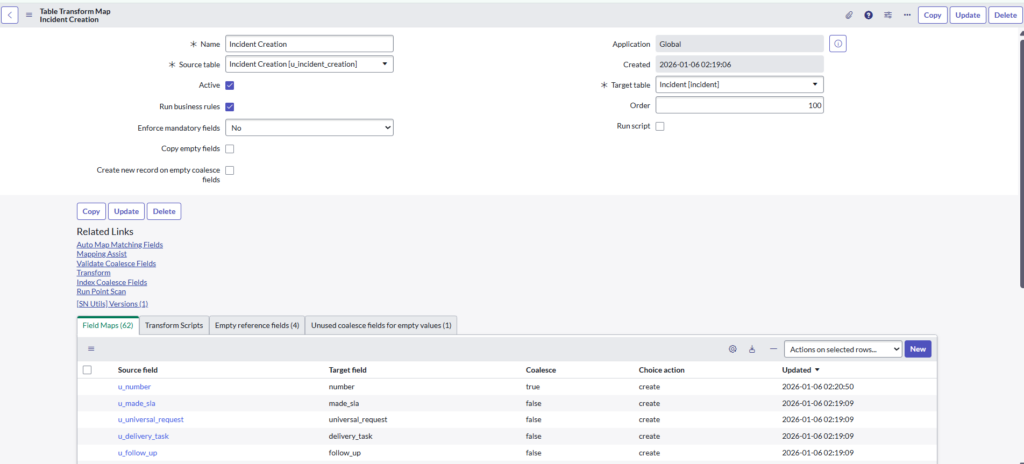Expand the Enforce mandatory fields dropdown

pos(309,128)
